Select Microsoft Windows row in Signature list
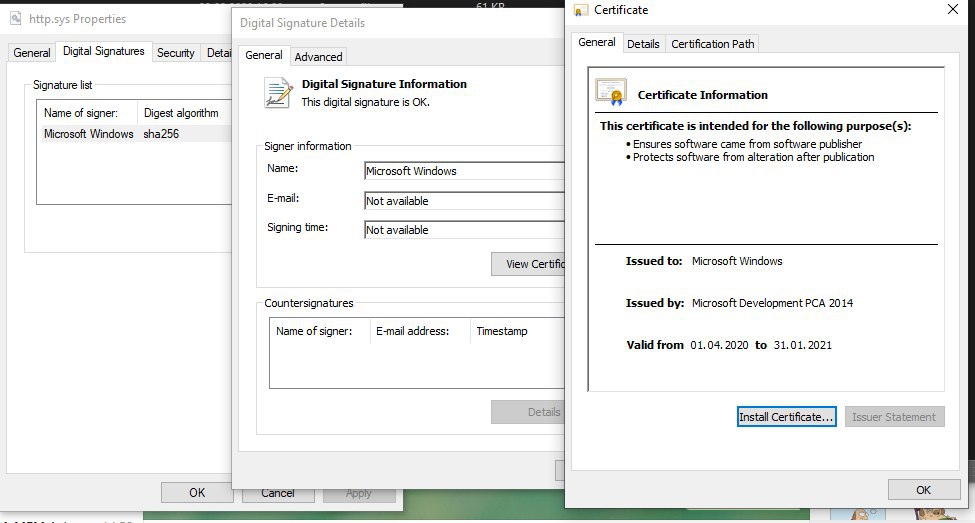Image resolution: width=975 pixels, height=523 pixels. click(136, 134)
